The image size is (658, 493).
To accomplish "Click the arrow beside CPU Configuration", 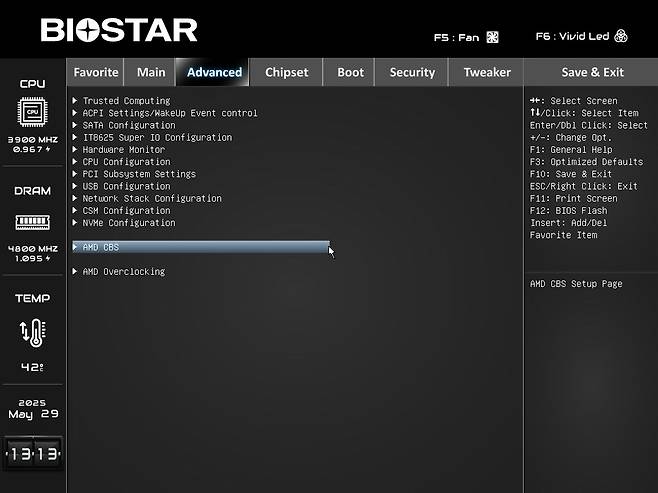I will pyautogui.click(x=75, y=161).
